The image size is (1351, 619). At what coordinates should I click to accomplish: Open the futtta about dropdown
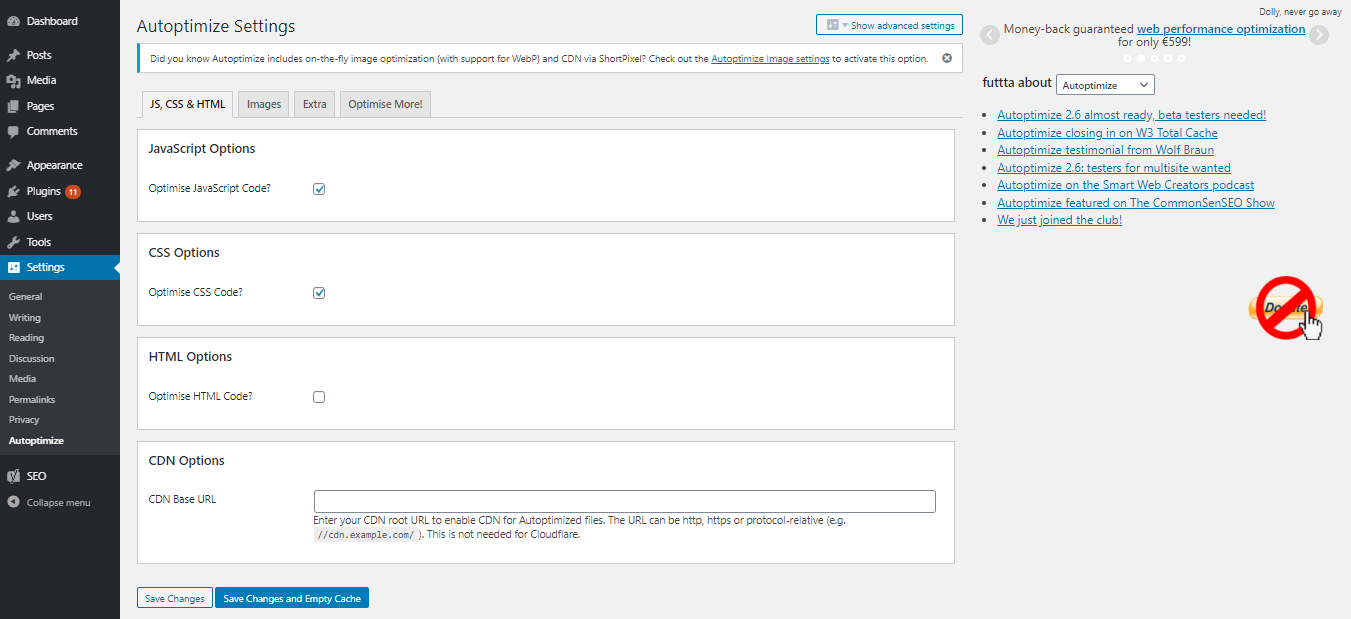1105,84
